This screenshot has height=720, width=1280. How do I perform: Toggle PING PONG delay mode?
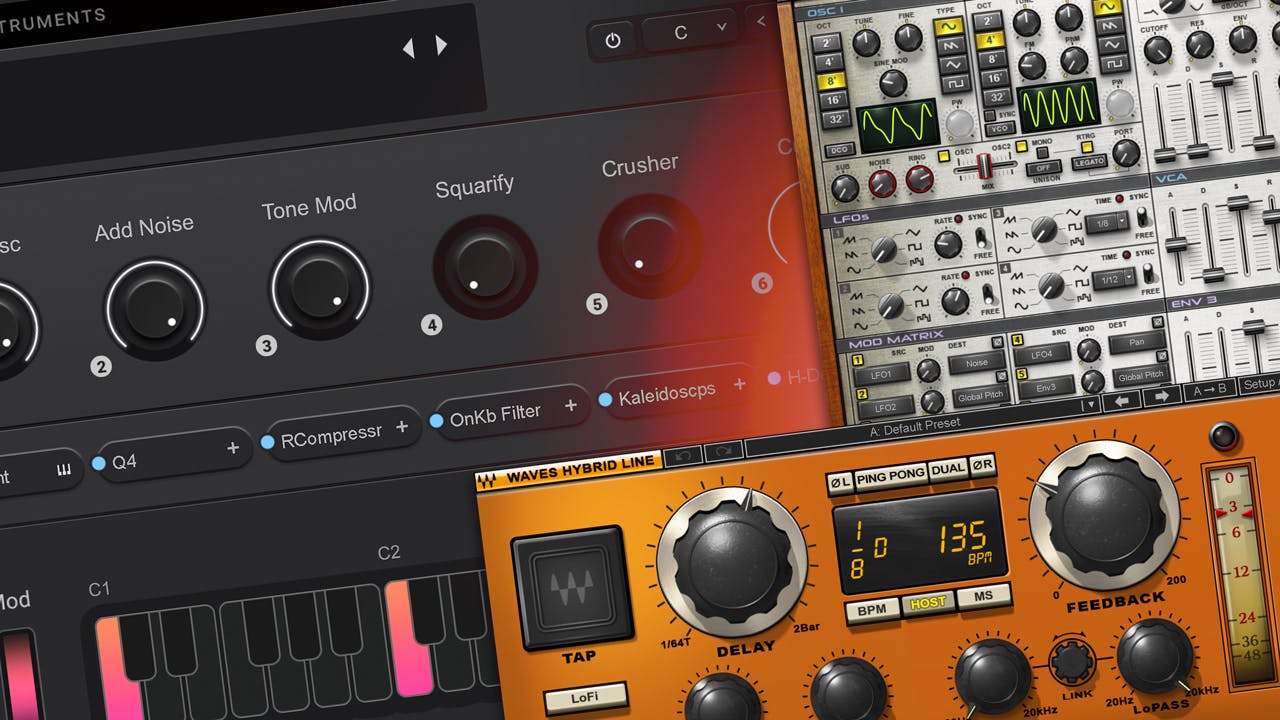click(890, 476)
